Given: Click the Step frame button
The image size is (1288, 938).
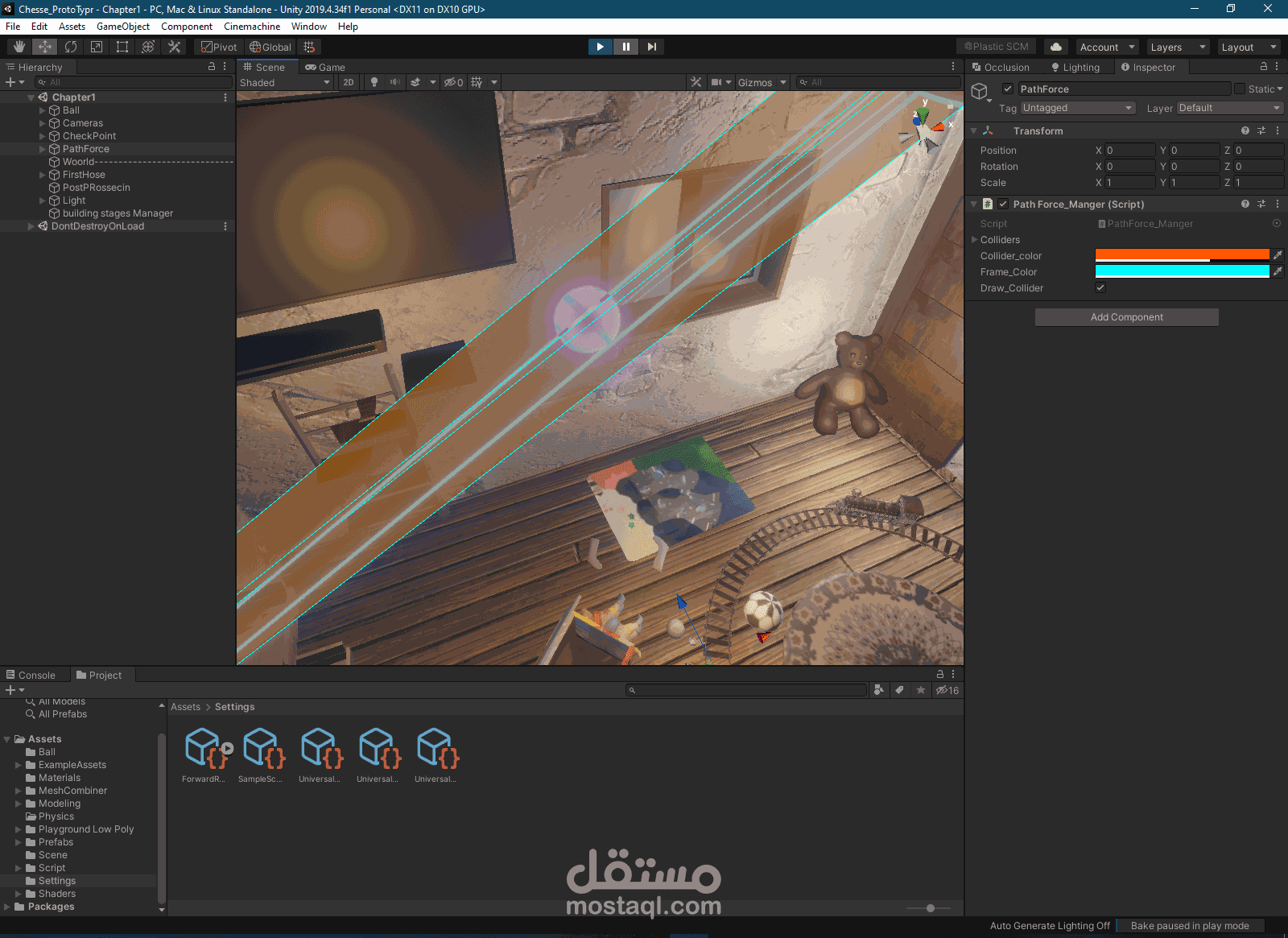Looking at the screenshot, I should point(652,47).
